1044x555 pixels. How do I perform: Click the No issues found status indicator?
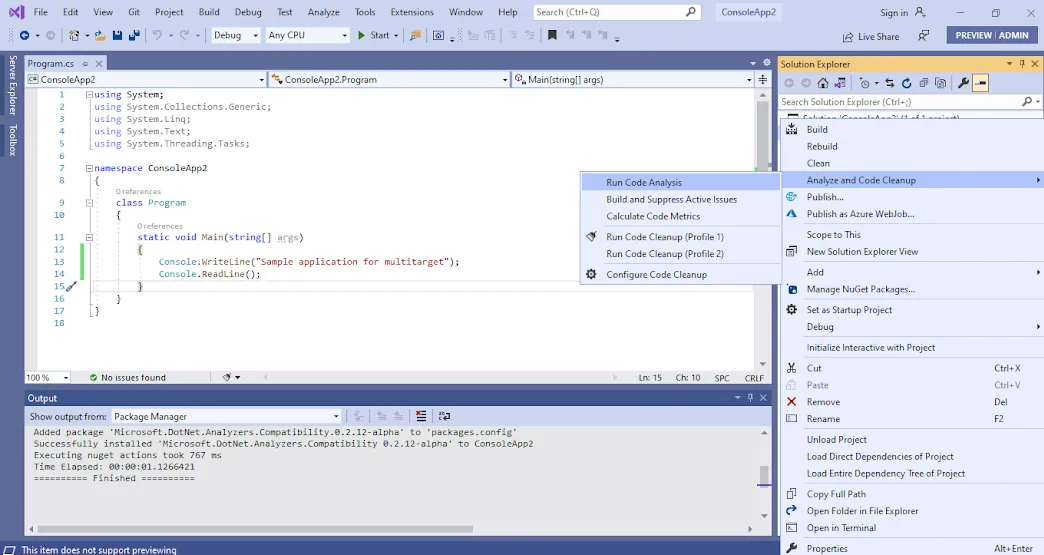click(127, 377)
